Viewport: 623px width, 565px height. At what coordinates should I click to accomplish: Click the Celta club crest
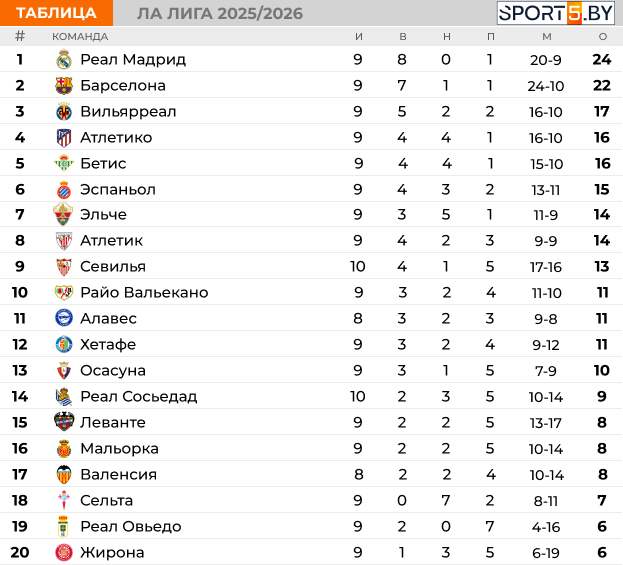[64, 501]
